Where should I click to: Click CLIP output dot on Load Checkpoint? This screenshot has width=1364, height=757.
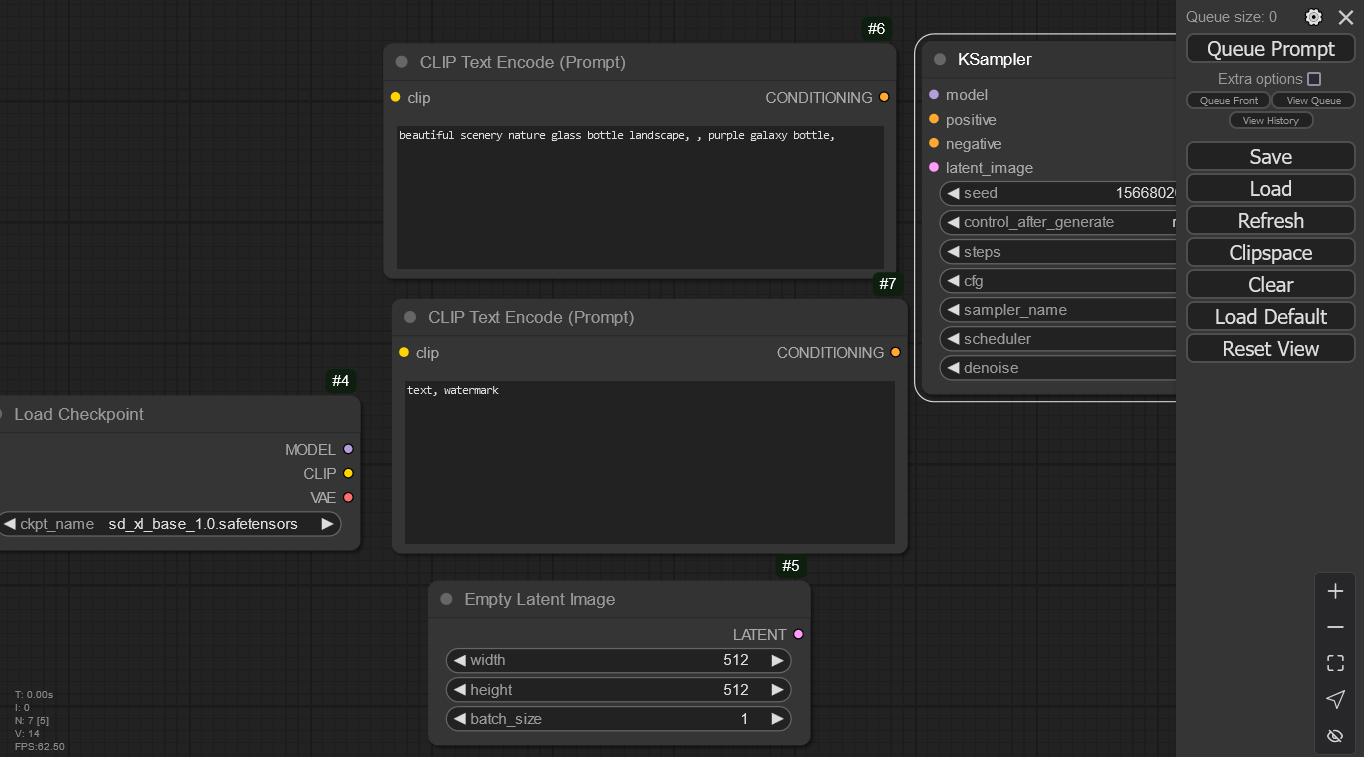coord(348,473)
